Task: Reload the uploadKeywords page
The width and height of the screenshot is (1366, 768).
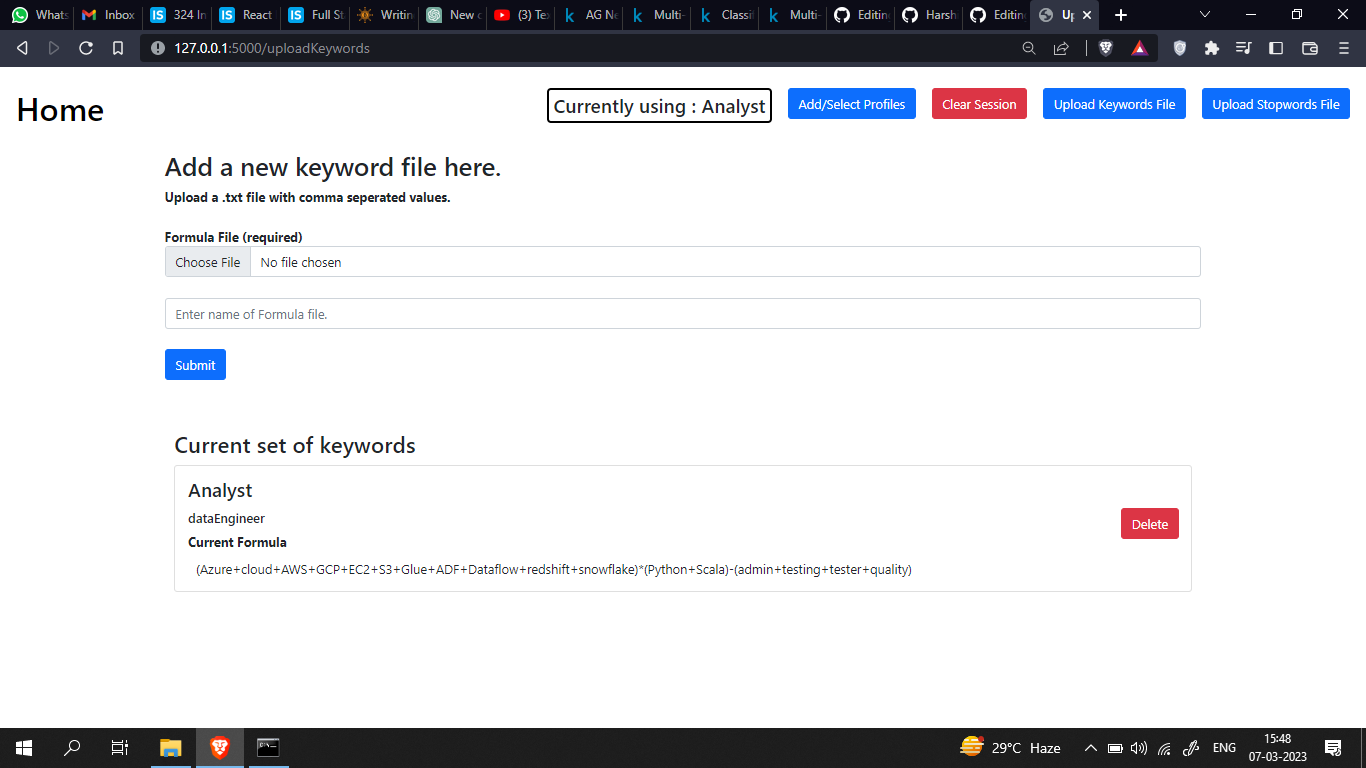Action: 86,47
